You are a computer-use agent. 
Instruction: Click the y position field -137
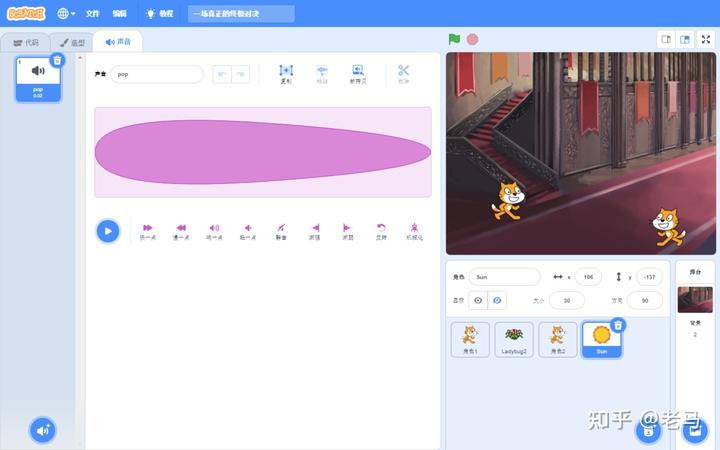pyautogui.click(x=649, y=277)
